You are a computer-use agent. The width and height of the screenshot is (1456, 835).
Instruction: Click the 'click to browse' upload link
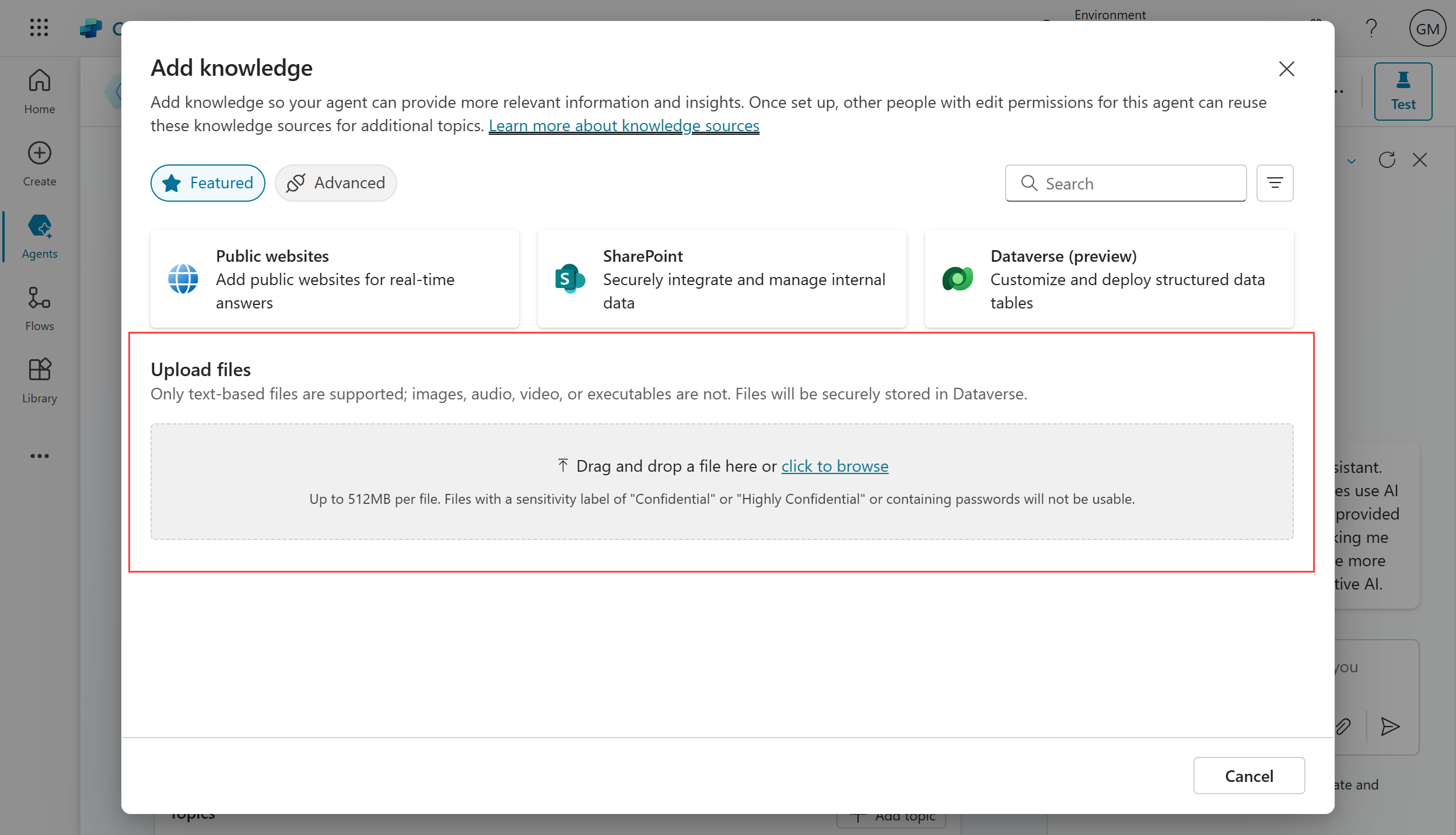point(835,466)
